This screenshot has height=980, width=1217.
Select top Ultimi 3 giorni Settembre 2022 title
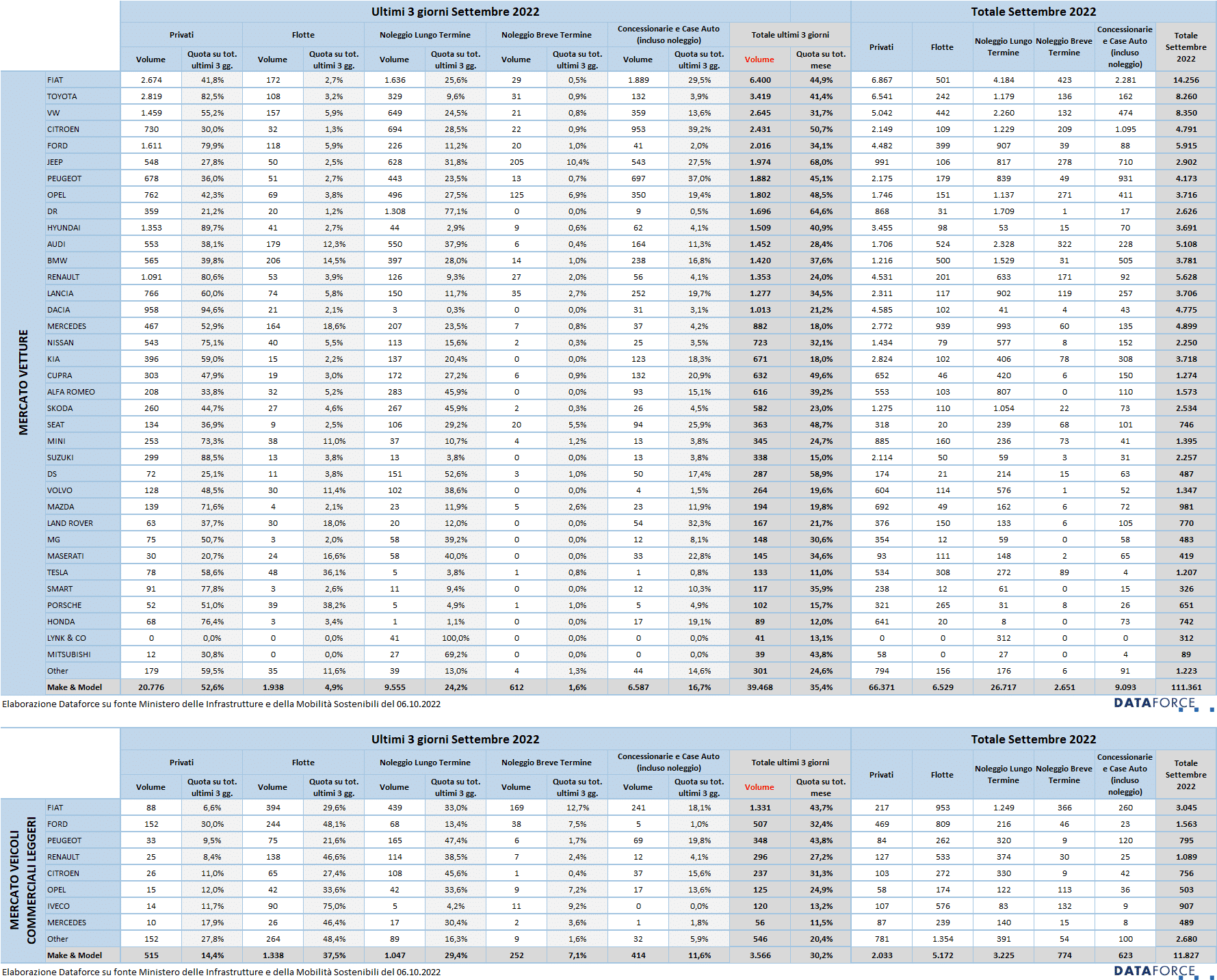[x=455, y=12]
